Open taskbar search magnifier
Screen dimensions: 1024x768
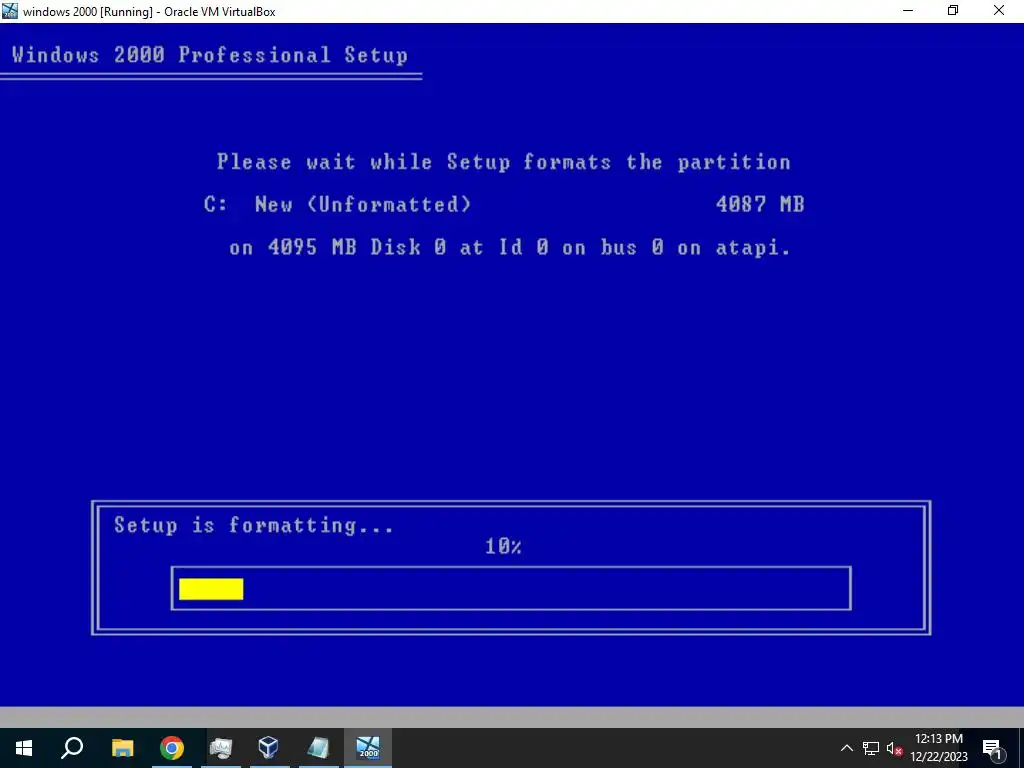click(x=72, y=748)
